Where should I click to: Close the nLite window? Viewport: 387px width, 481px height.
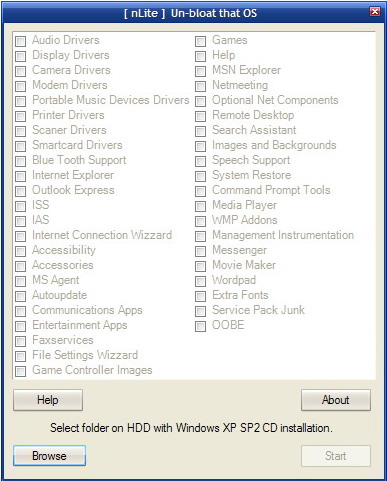pos(375,12)
